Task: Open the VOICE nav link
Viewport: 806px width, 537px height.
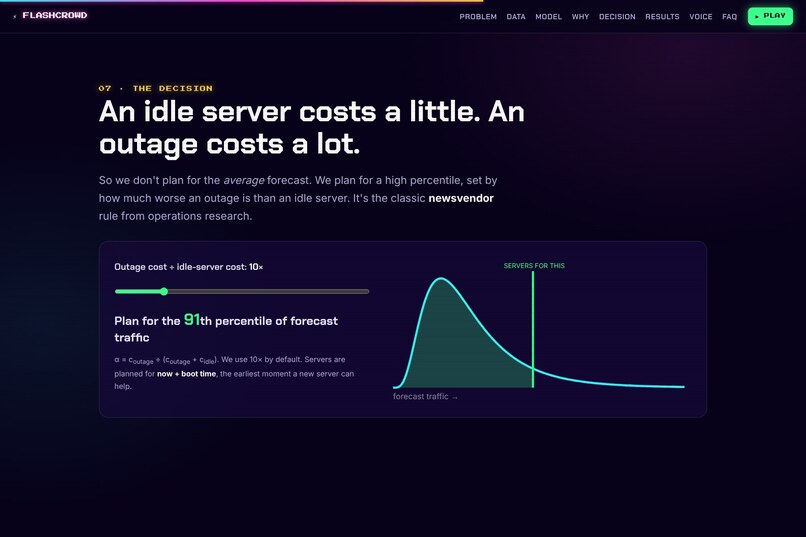Action: coord(701,16)
